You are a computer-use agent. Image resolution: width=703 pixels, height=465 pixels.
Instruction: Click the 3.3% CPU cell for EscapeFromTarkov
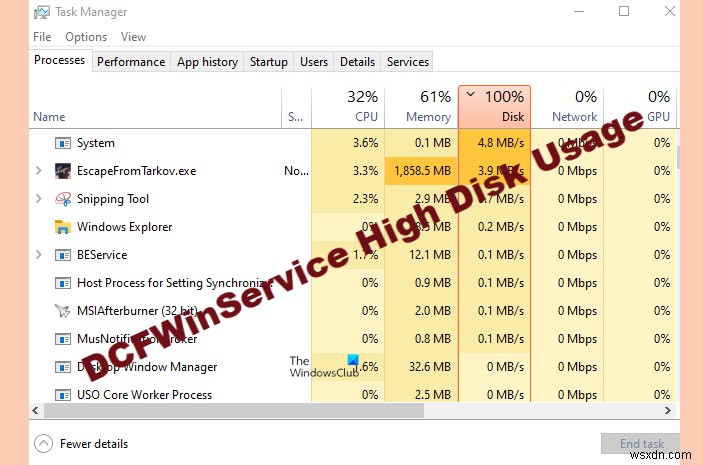pos(348,171)
